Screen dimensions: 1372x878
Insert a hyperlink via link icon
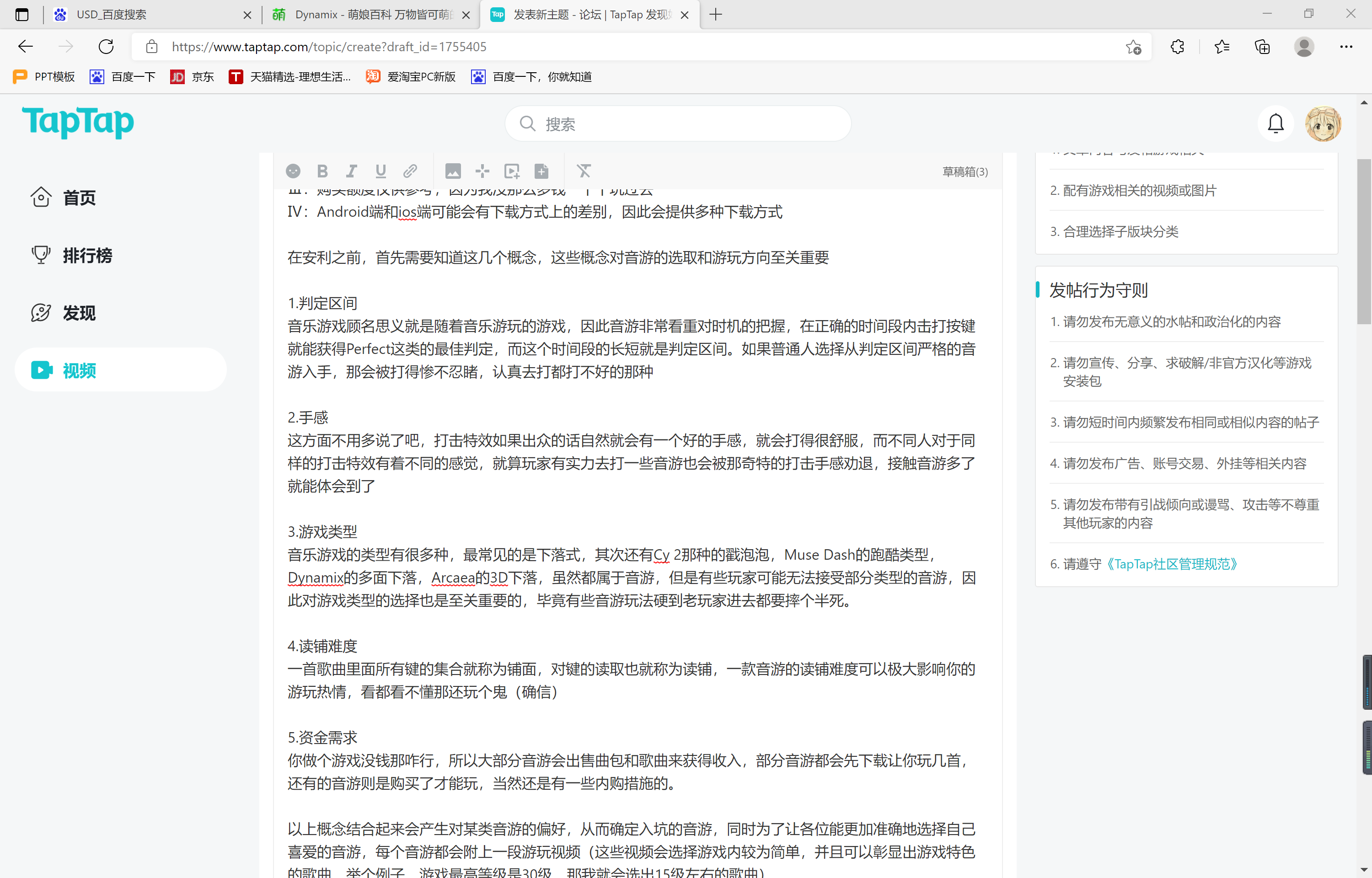coord(410,171)
